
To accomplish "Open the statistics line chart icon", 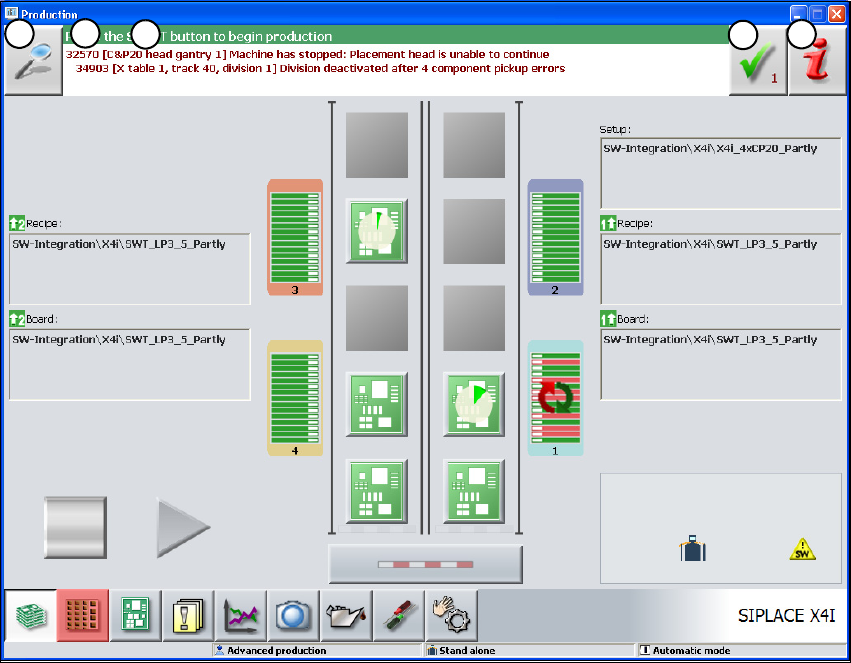I will [x=240, y=615].
